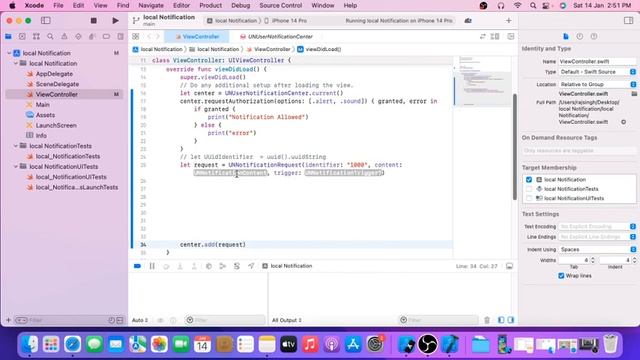Open the add editor split icon

(511, 36)
